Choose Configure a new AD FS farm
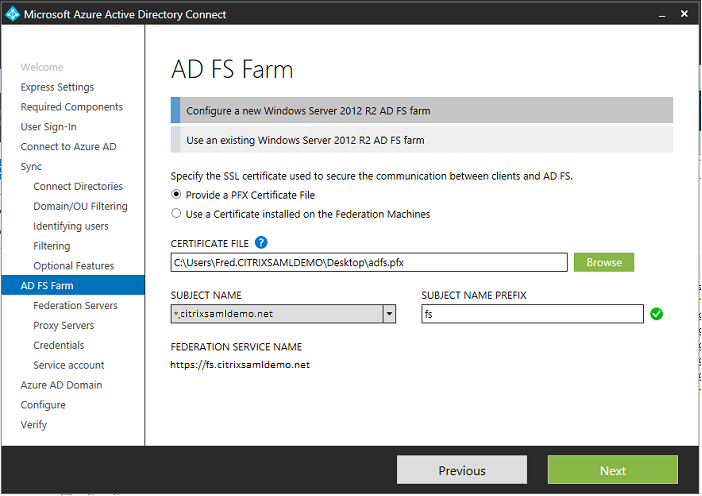Screen dimensions: 702x496 point(421,110)
